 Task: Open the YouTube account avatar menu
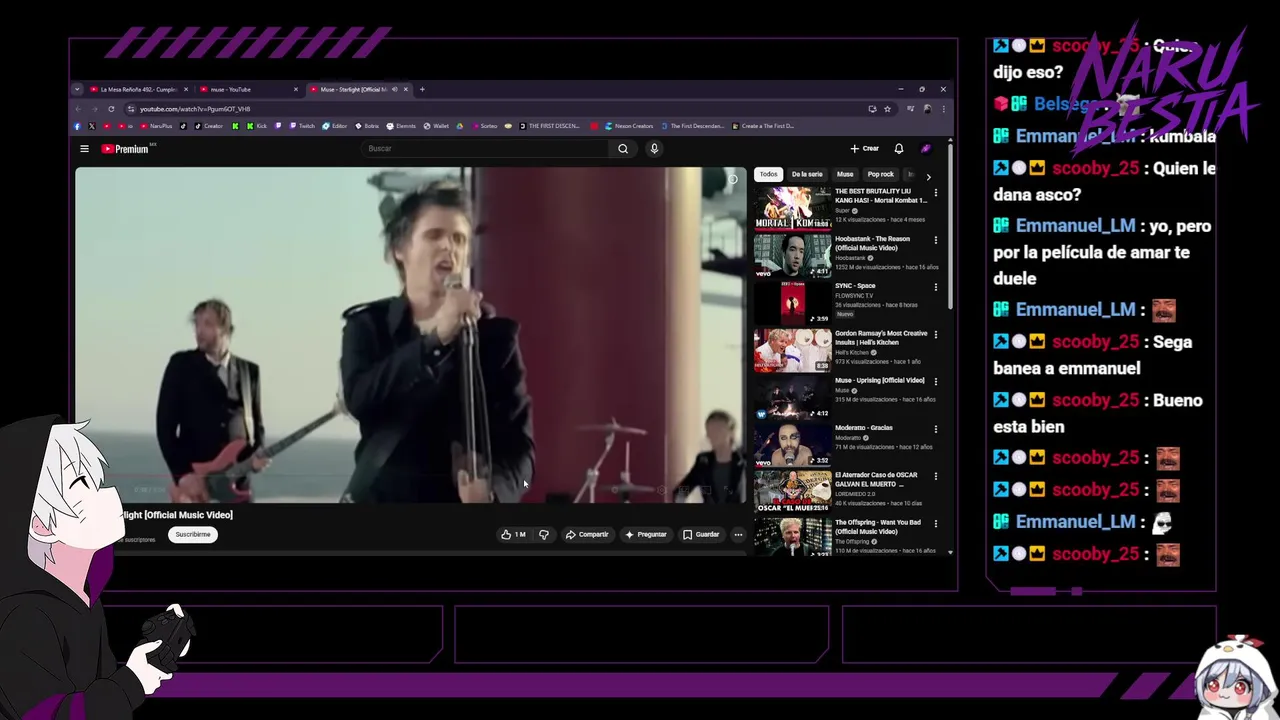pyautogui.click(x=926, y=149)
